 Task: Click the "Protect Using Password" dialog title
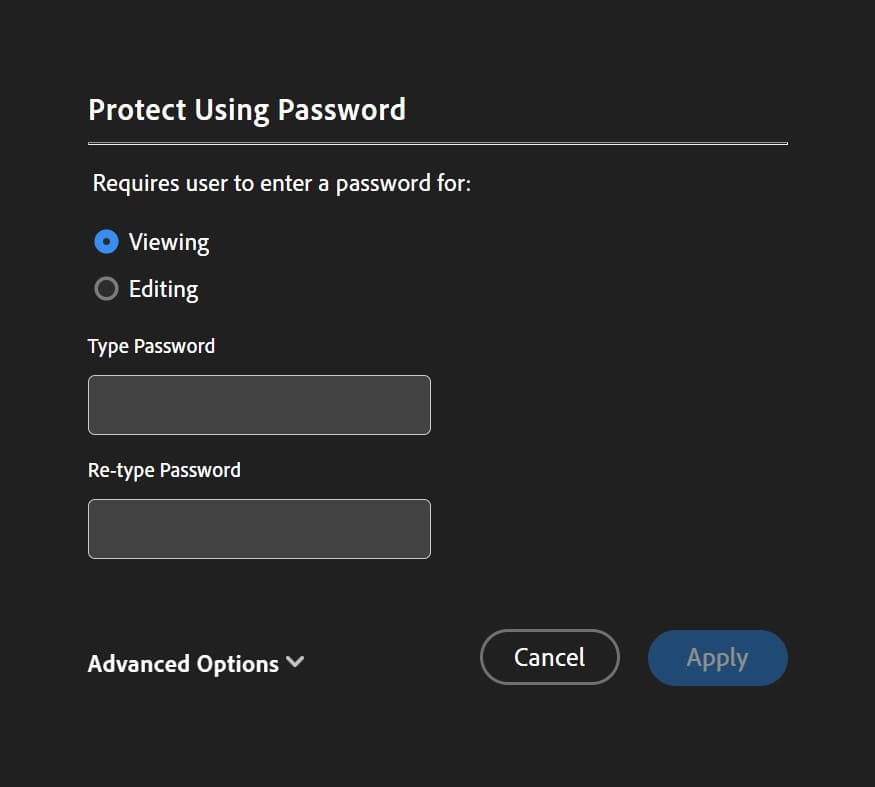pyautogui.click(x=247, y=109)
